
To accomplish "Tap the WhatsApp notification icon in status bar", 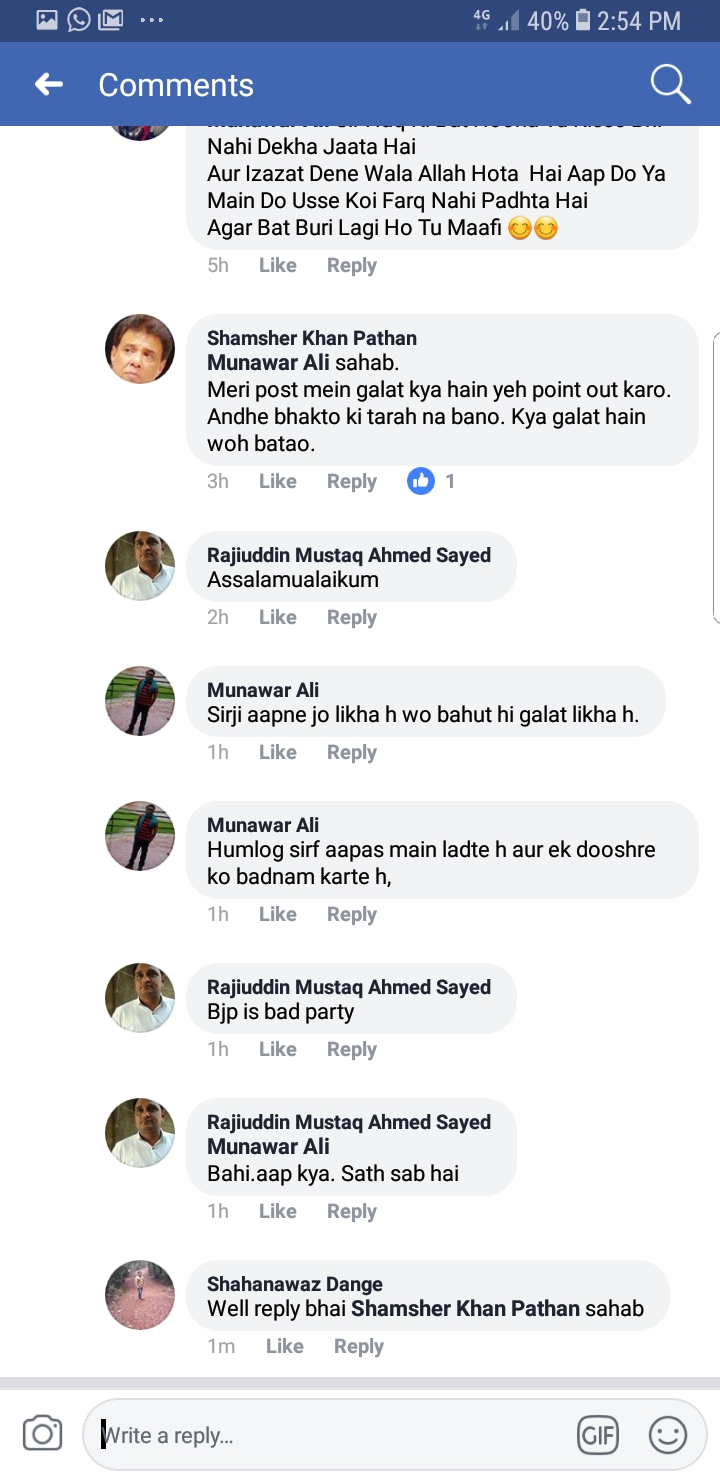I will click(x=79, y=19).
